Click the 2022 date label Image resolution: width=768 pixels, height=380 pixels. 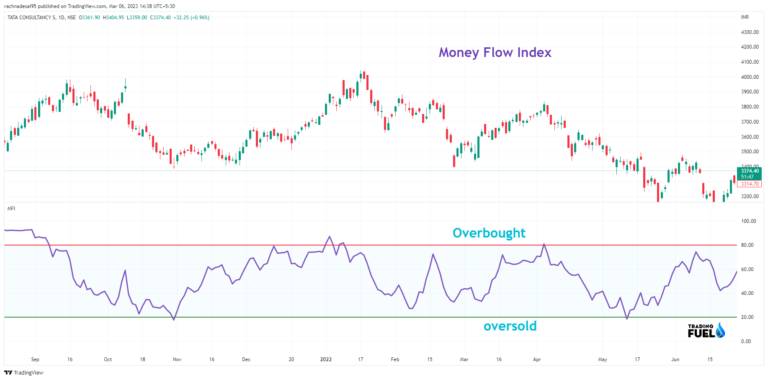325,359
